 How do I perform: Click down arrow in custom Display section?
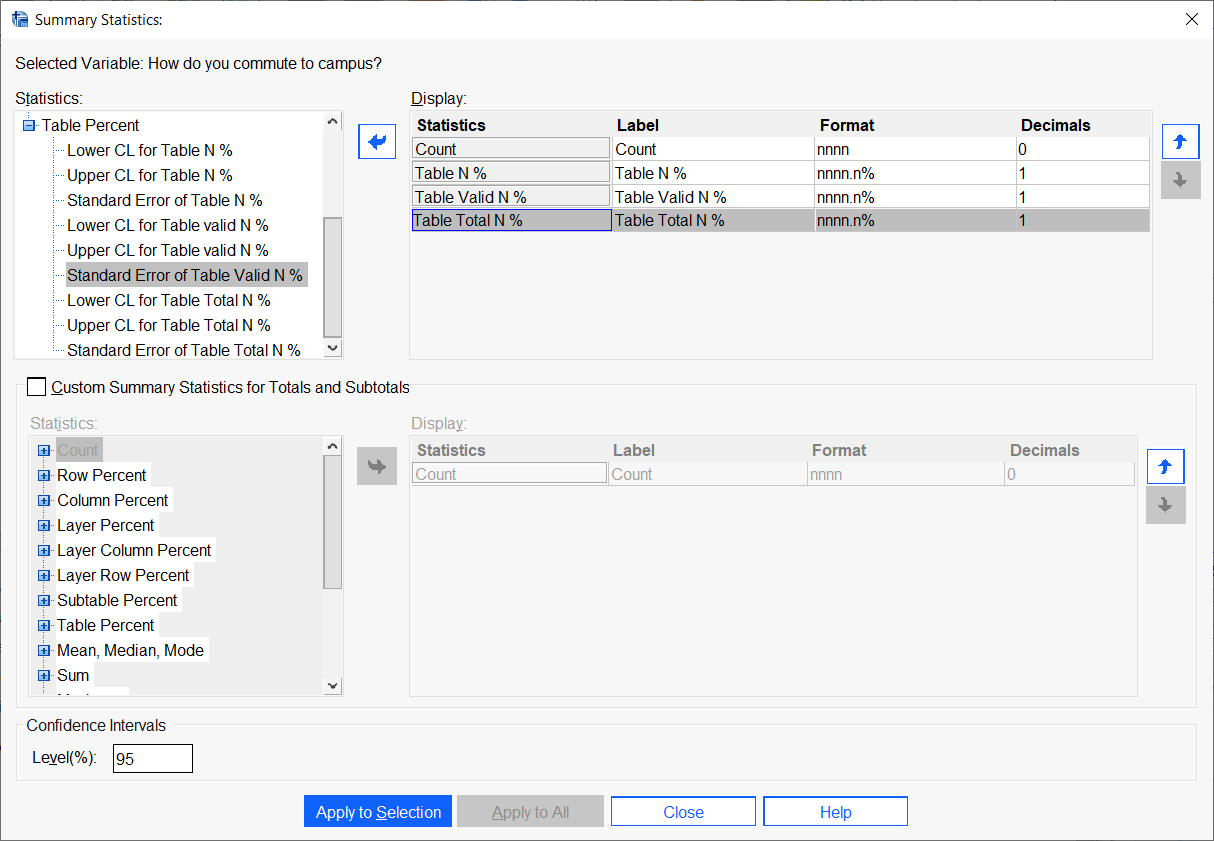coord(1165,505)
